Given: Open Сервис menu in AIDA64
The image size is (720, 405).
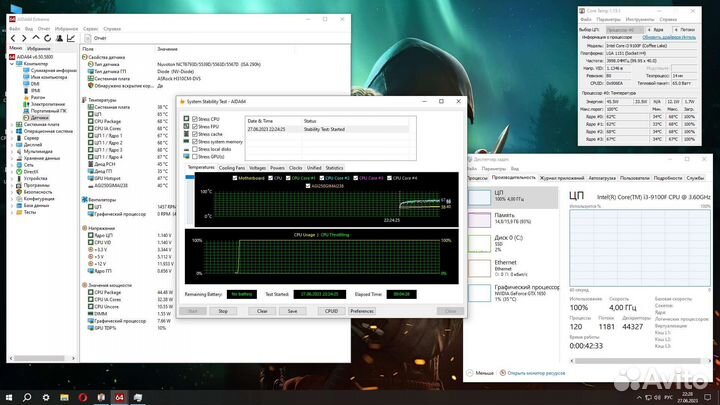Looking at the screenshot, I should [x=90, y=29].
